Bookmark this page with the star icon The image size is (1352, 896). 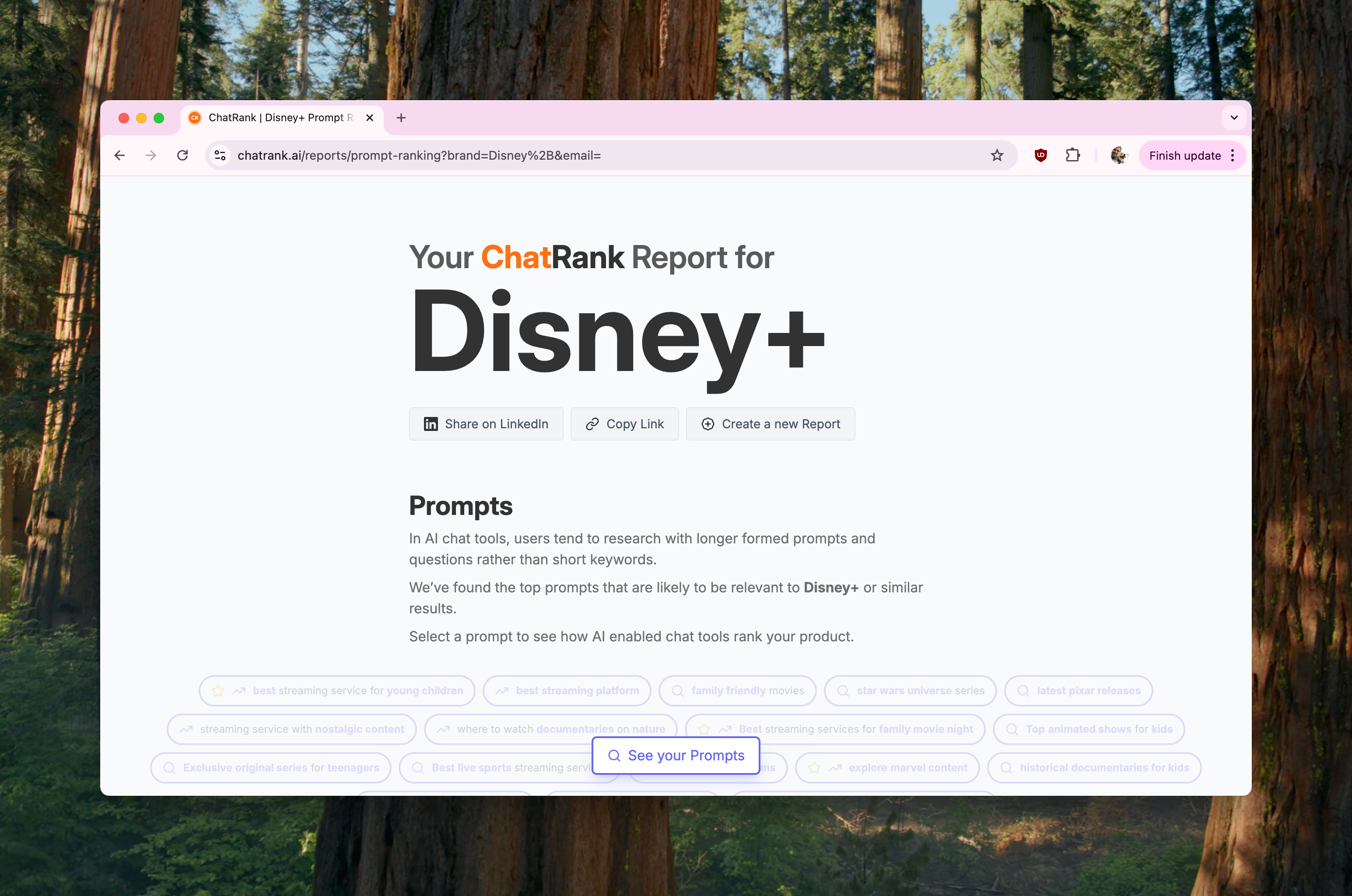(x=997, y=155)
